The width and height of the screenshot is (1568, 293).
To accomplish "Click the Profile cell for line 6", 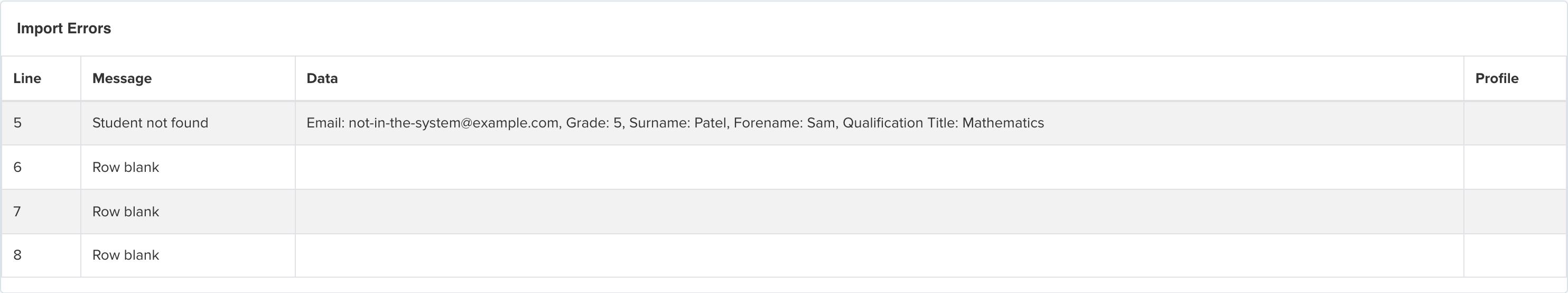I will coord(1515,168).
